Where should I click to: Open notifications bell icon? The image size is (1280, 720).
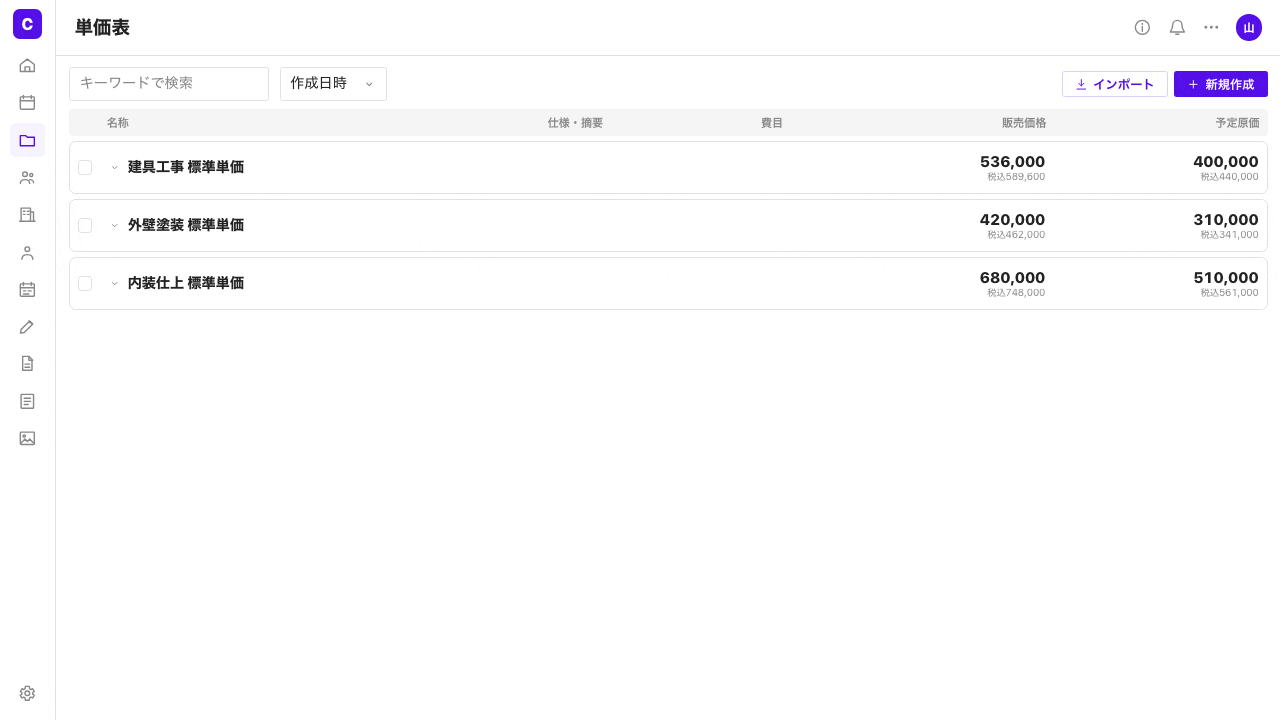pos(1177,27)
